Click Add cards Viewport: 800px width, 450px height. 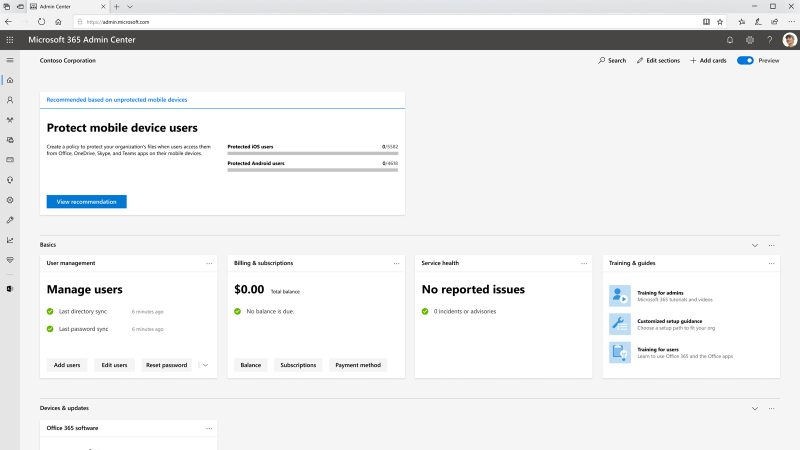pos(708,60)
